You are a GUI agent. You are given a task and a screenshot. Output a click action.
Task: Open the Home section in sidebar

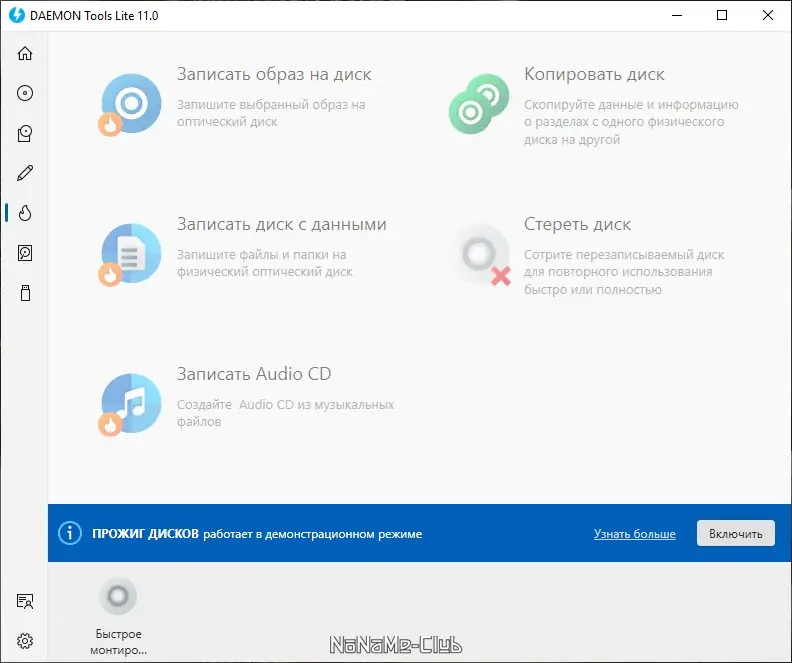click(25, 54)
